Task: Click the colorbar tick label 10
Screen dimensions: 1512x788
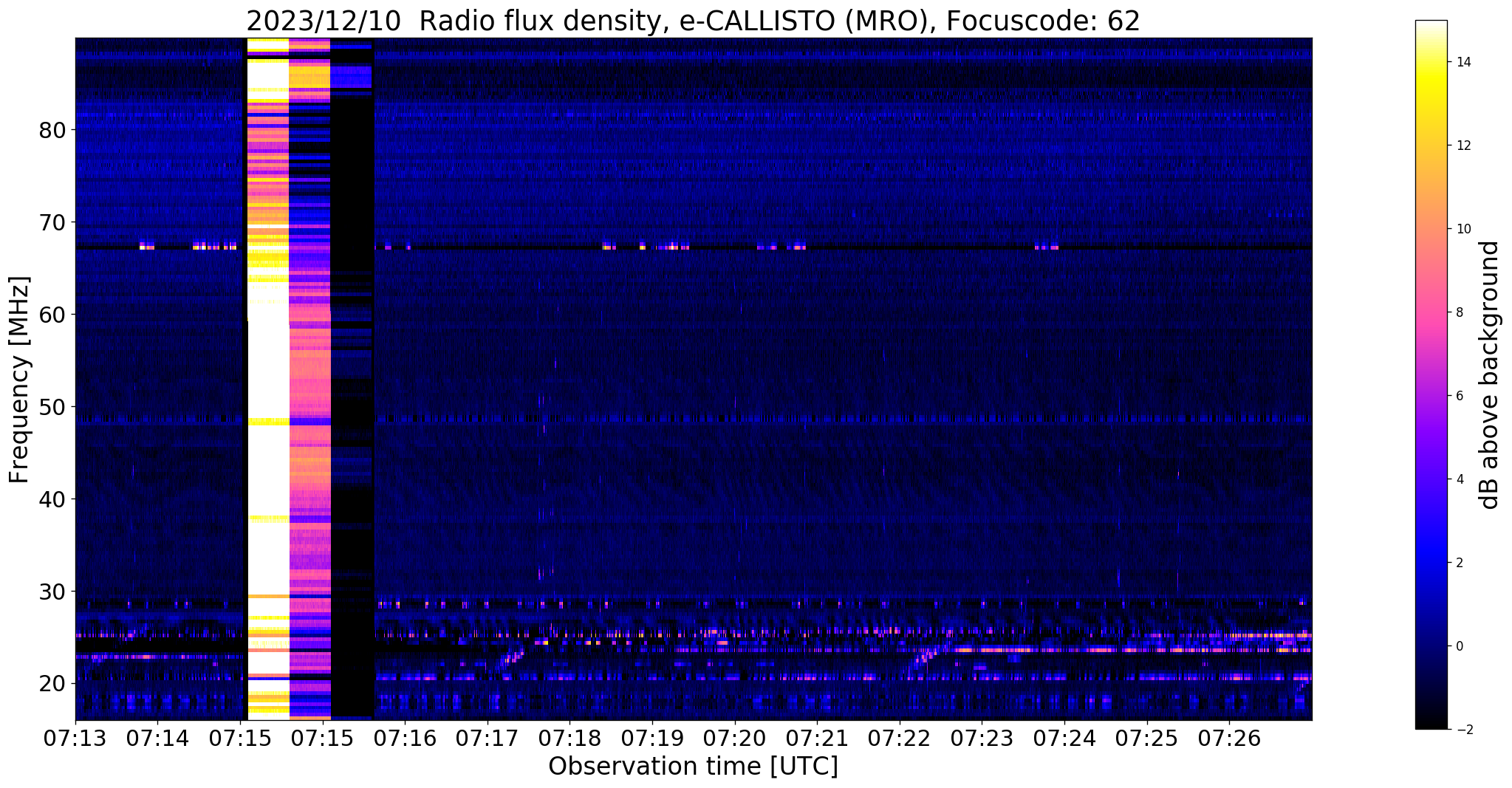Action: (x=1463, y=230)
